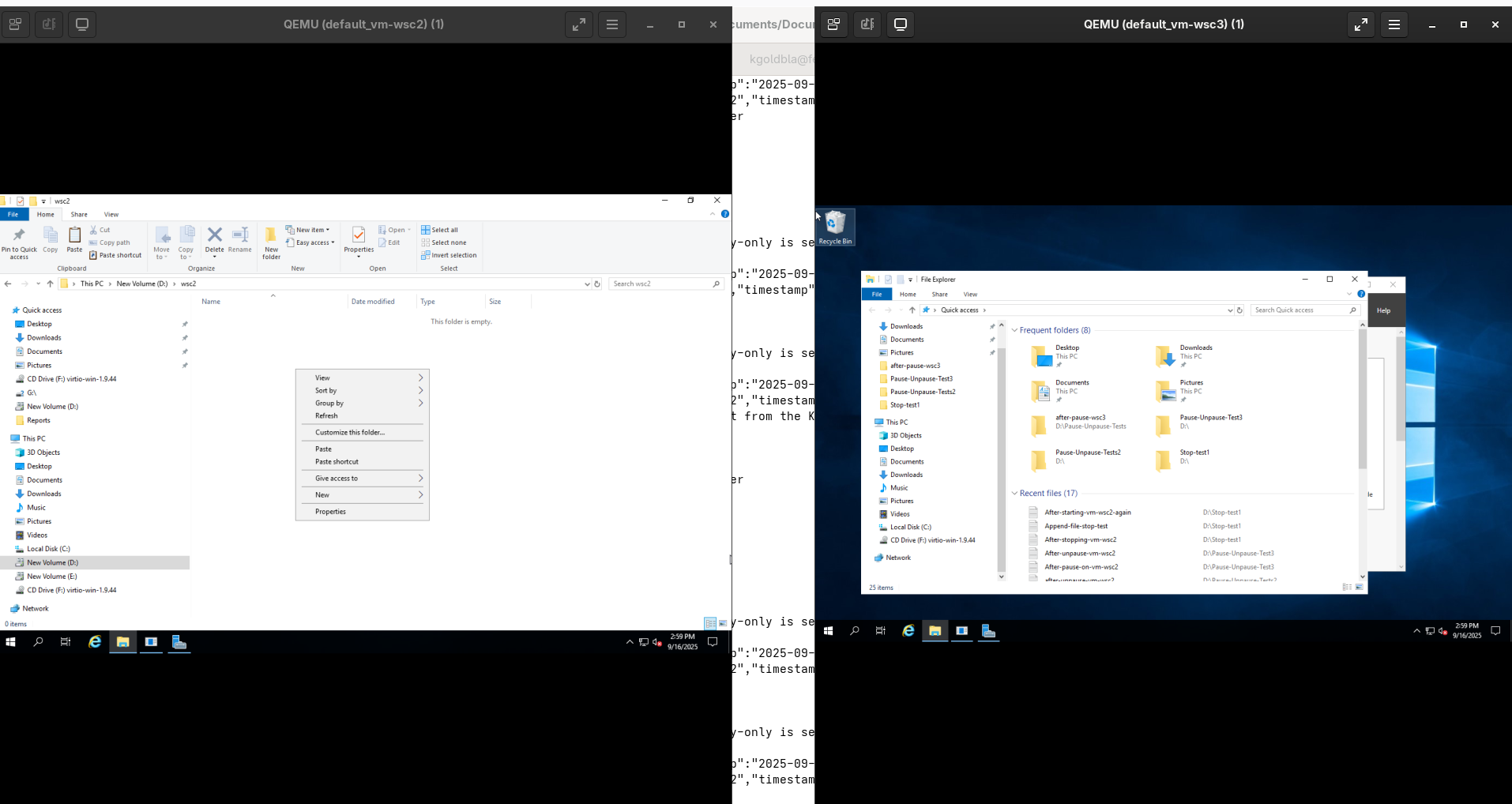Image resolution: width=1512 pixels, height=804 pixels.
Task: Open the wsc3 taskbar notification center icon
Action: (x=1495, y=631)
